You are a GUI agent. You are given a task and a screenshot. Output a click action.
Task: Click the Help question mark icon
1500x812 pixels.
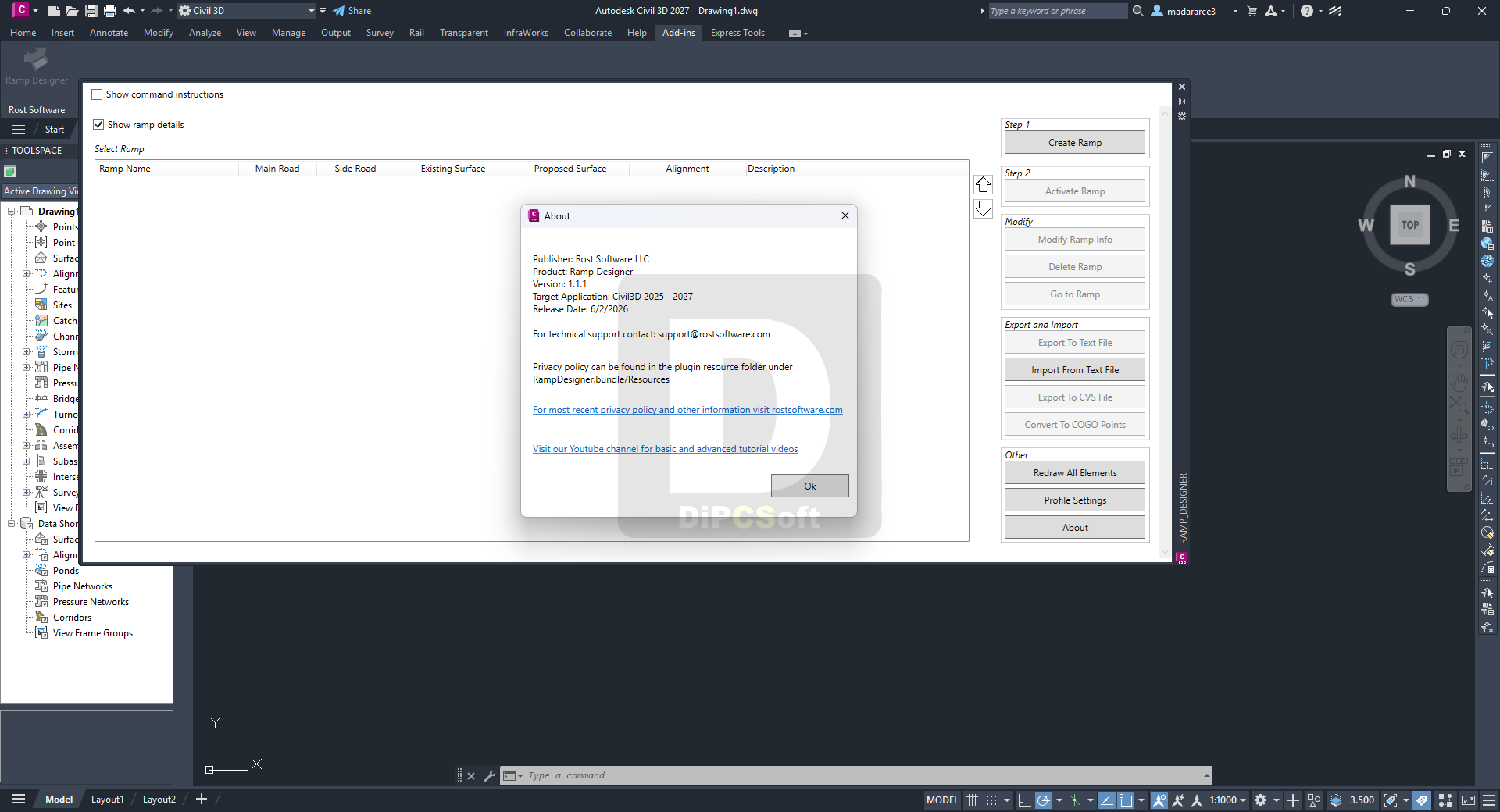(1307, 11)
